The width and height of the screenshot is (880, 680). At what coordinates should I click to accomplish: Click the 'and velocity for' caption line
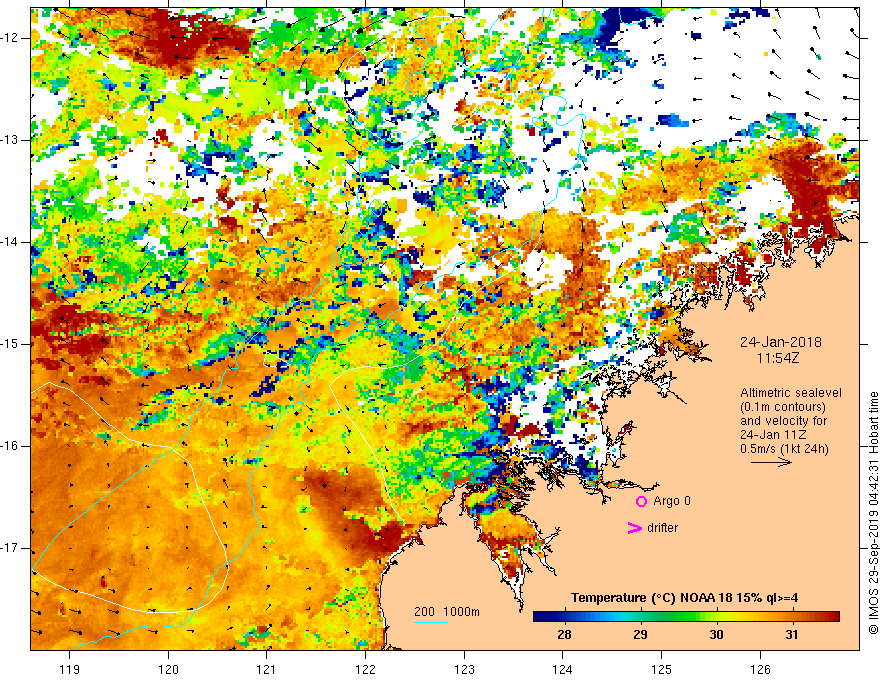point(783,421)
